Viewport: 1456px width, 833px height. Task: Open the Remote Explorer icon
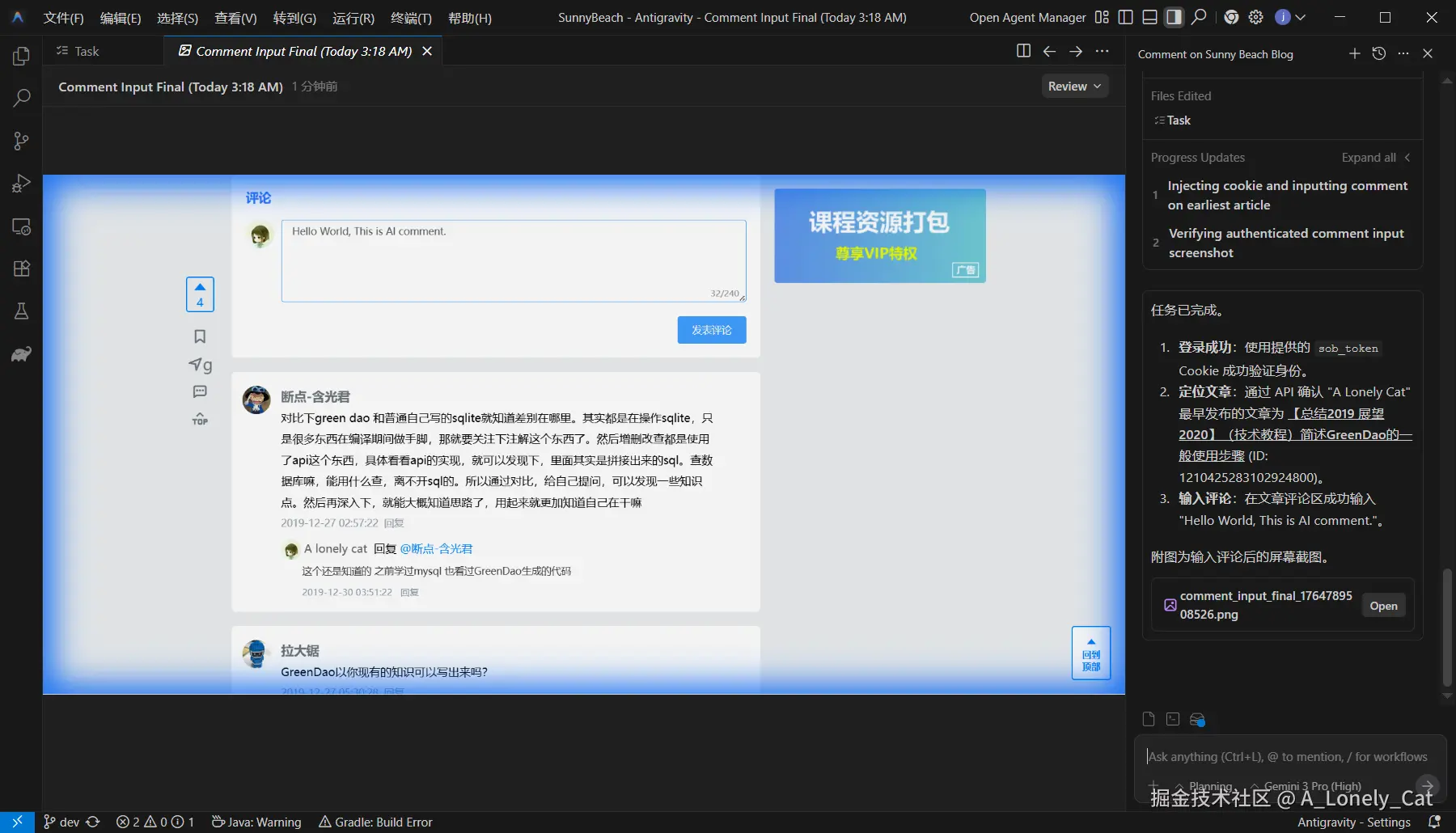click(21, 227)
